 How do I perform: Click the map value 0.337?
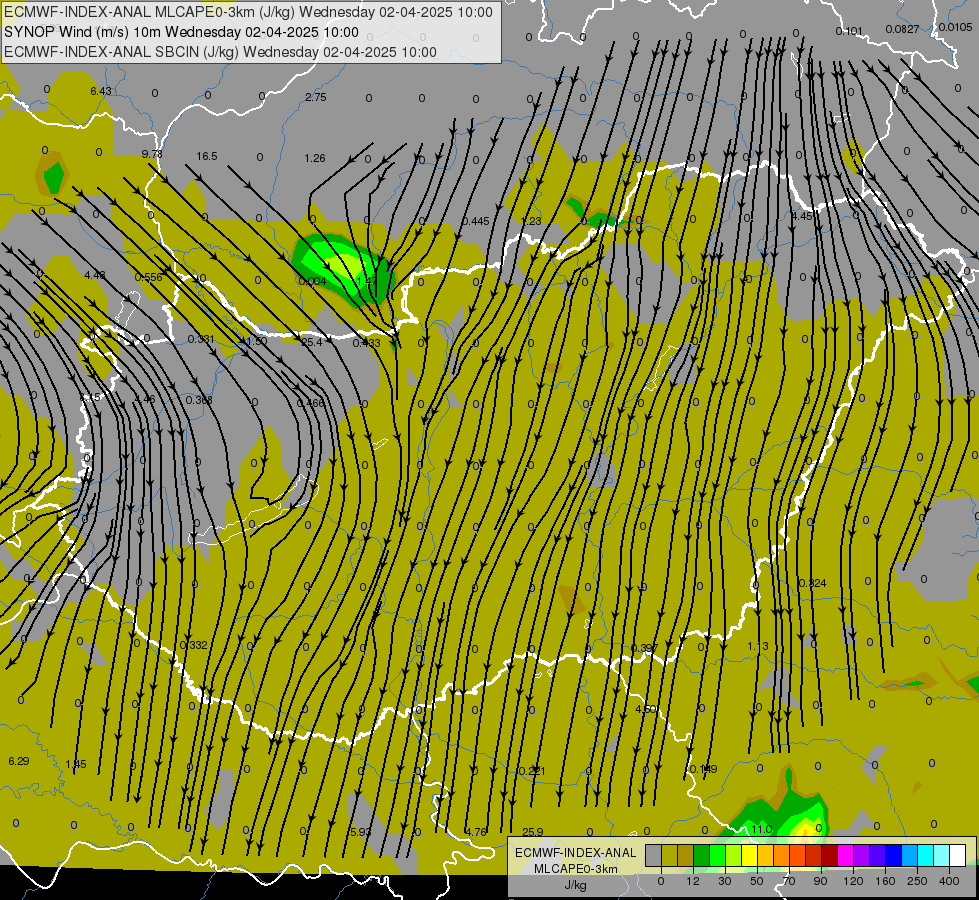(x=644, y=648)
